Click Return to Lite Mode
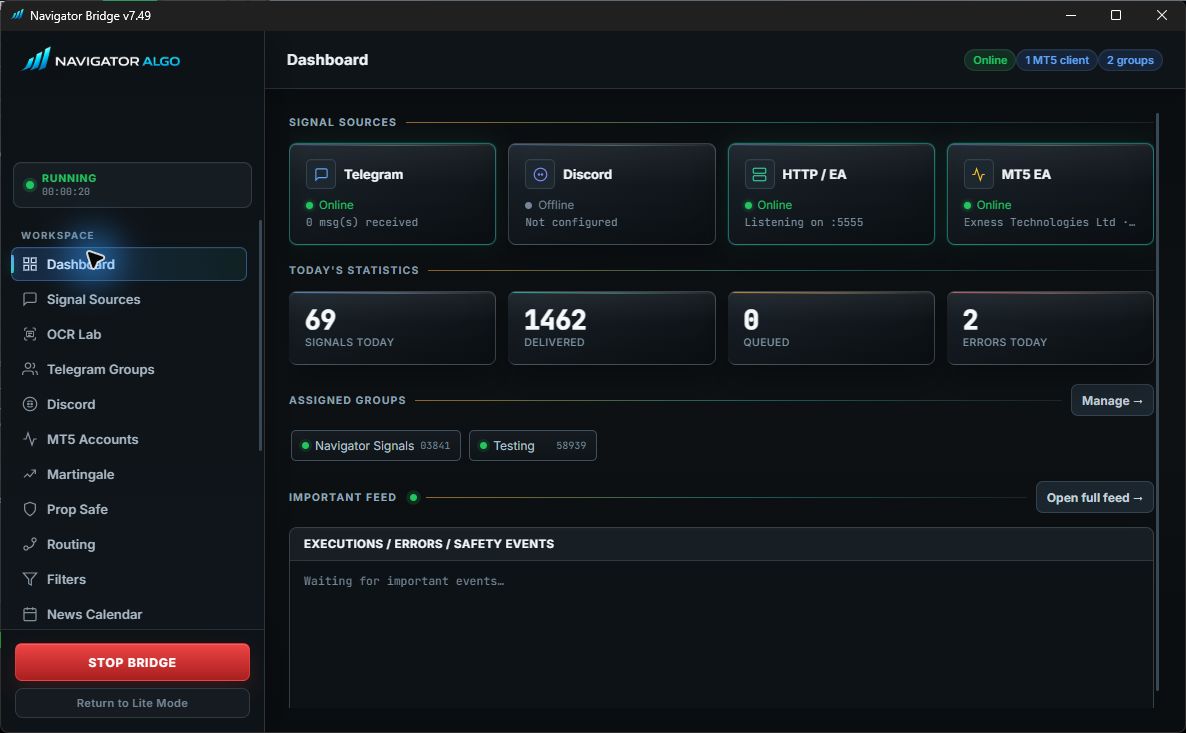 tap(132, 703)
